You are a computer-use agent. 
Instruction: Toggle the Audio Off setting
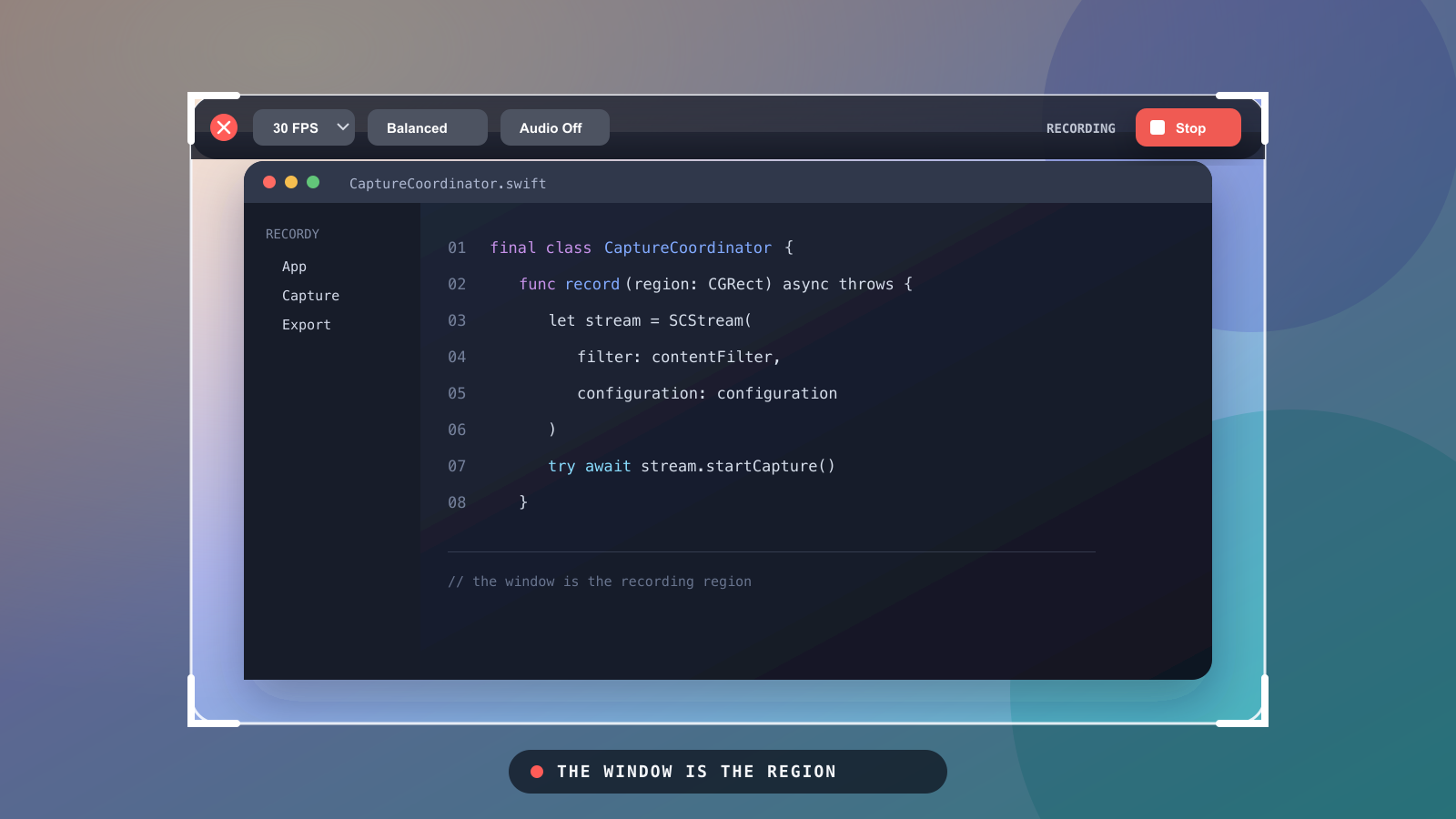click(x=555, y=127)
